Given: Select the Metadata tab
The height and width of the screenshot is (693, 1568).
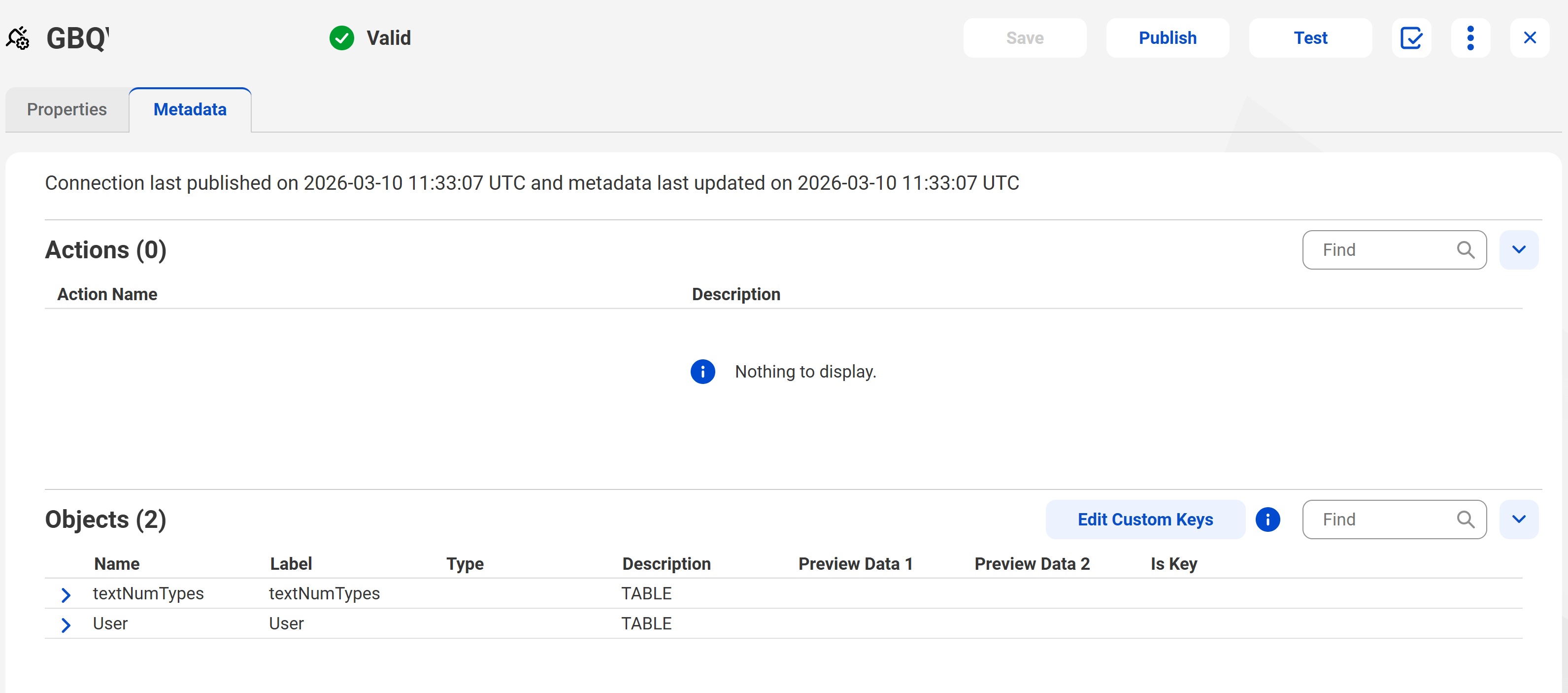Looking at the screenshot, I should (x=190, y=109).
